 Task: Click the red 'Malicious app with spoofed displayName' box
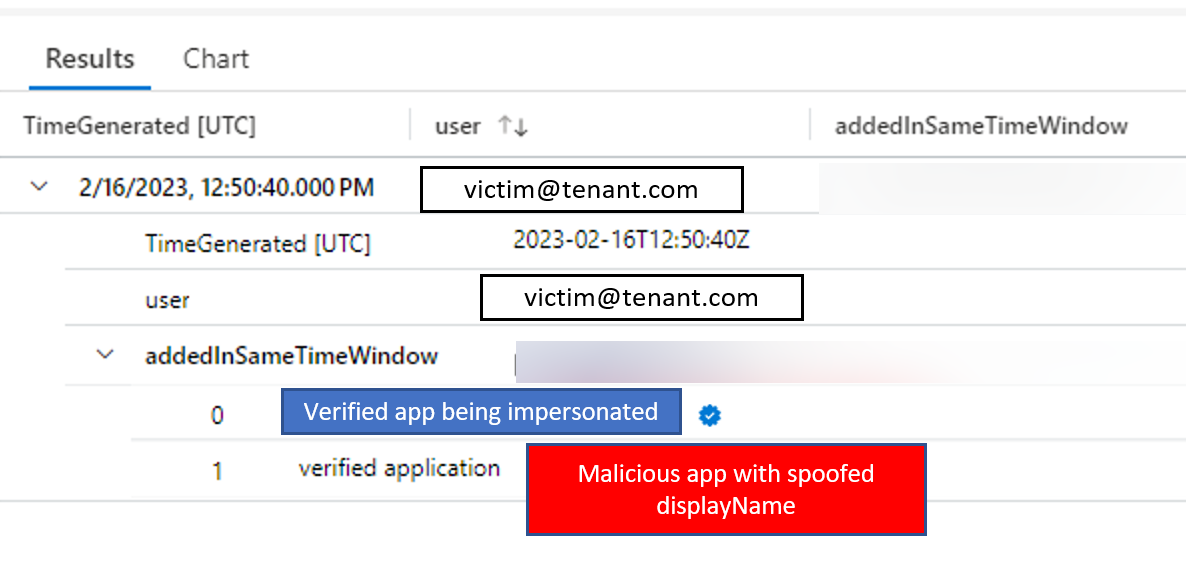click(726, 489)
